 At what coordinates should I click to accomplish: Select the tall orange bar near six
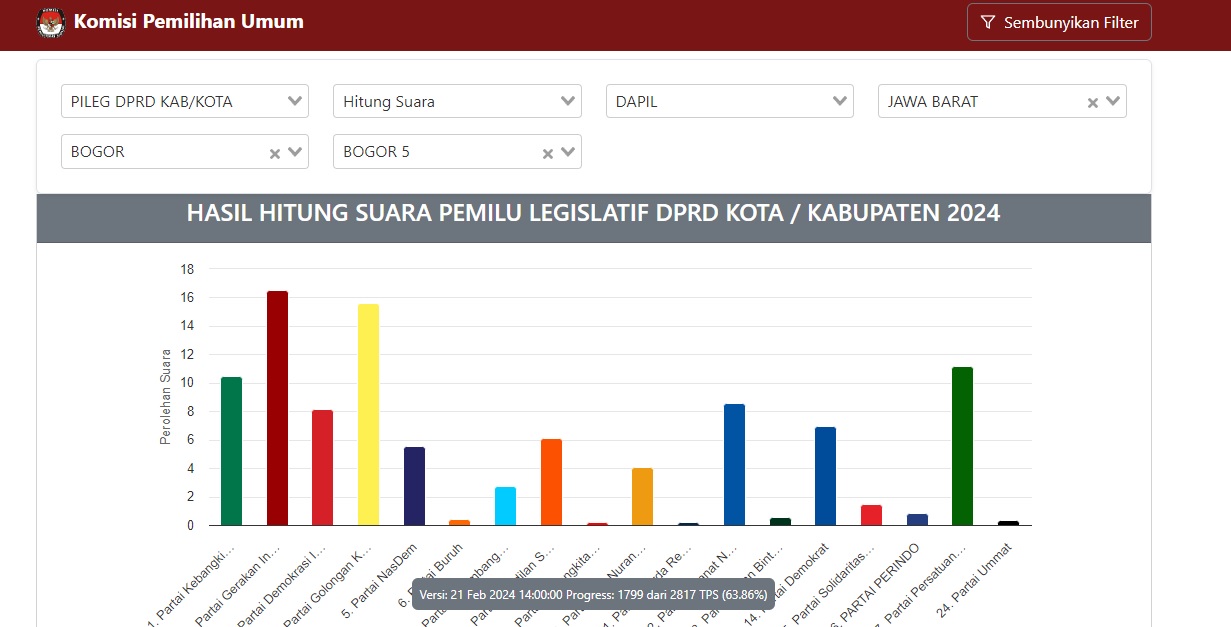click(x=551, y=482)
